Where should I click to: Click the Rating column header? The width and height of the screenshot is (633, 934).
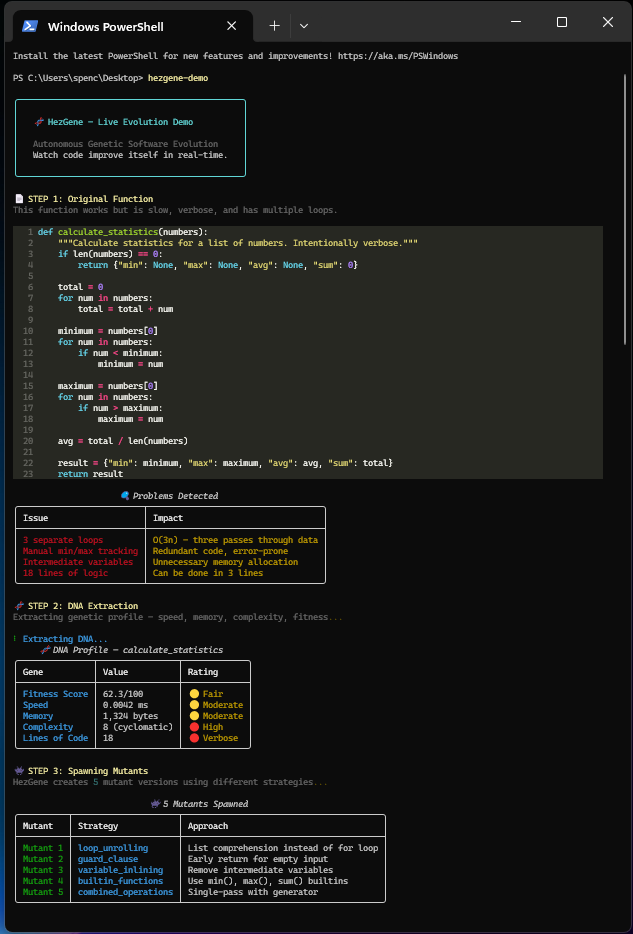[203, 672]
